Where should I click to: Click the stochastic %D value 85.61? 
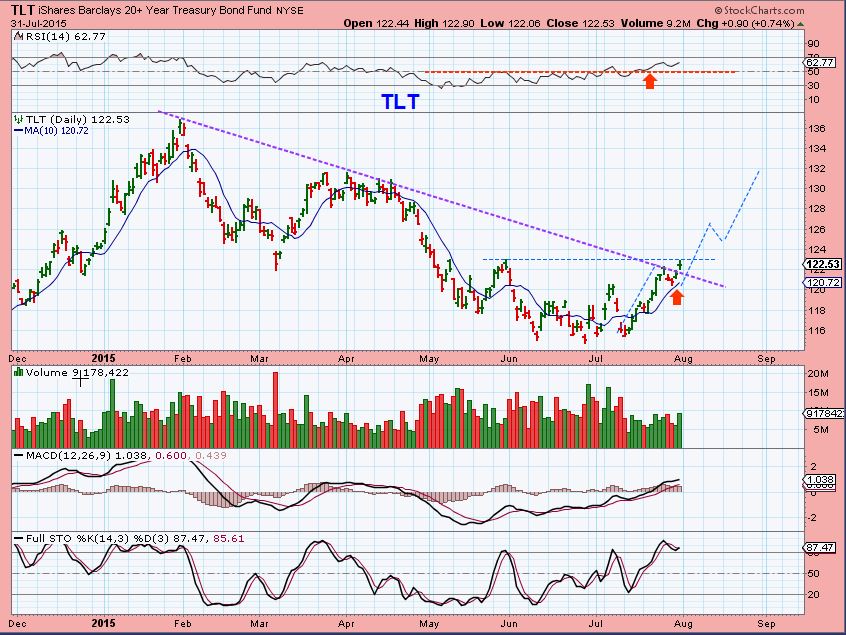(x=229, y=538)
